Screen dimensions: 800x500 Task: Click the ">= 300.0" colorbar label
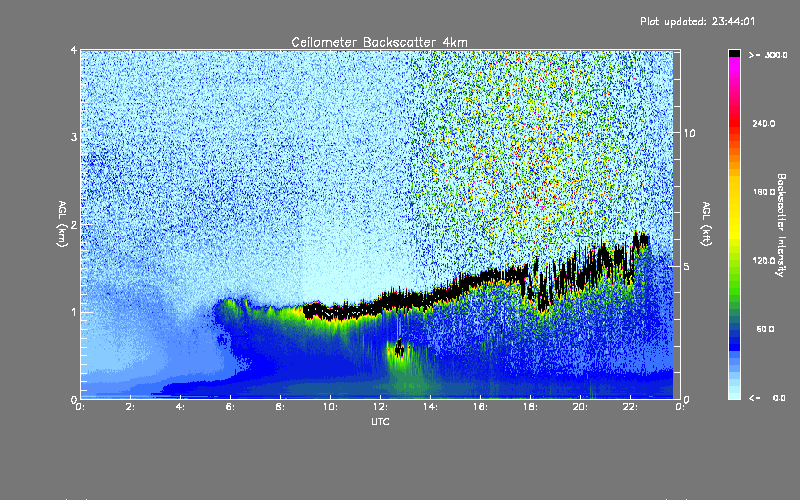(768, 55)
